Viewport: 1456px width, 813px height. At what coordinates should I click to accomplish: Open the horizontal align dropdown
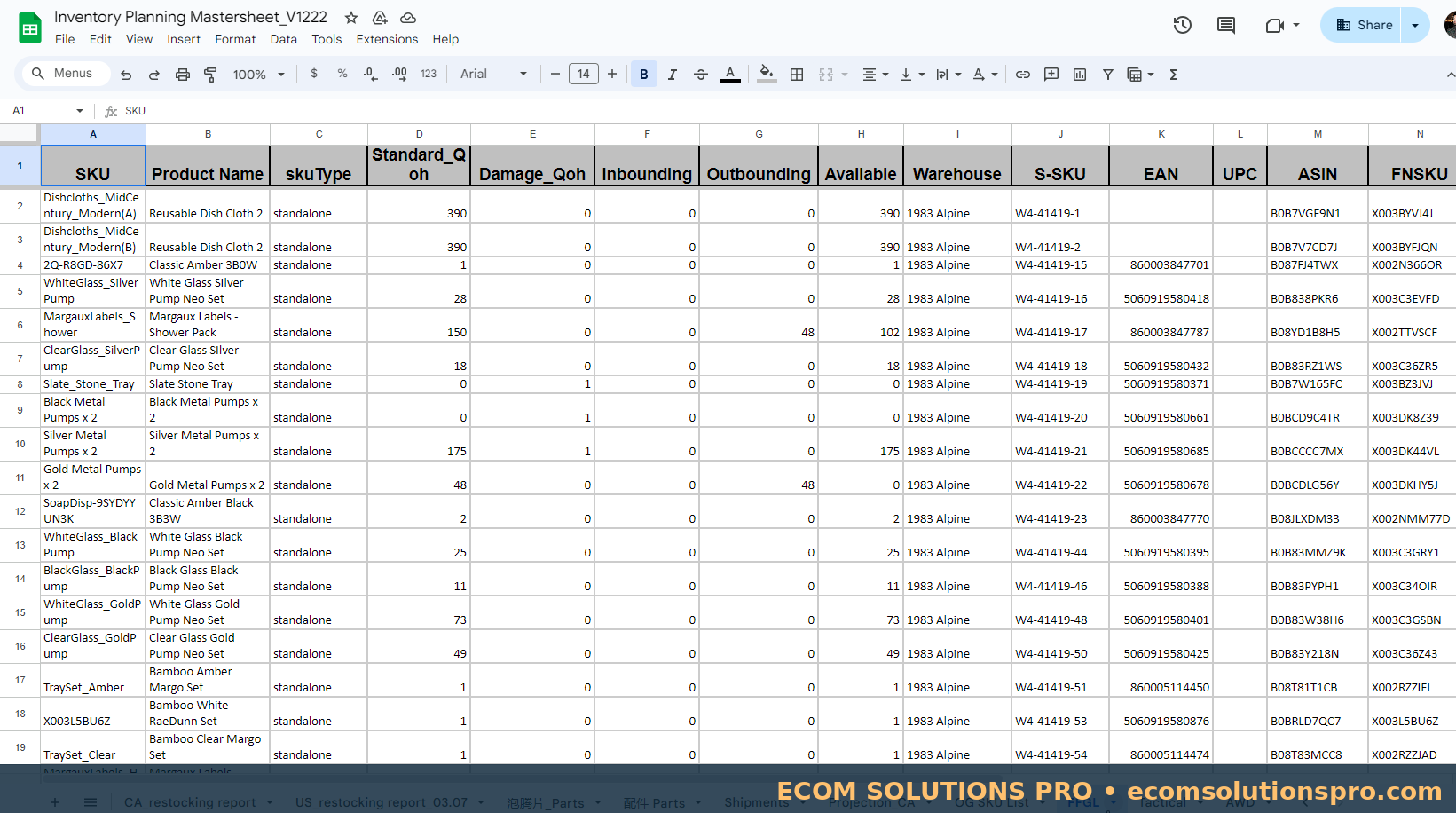[876, 75]
